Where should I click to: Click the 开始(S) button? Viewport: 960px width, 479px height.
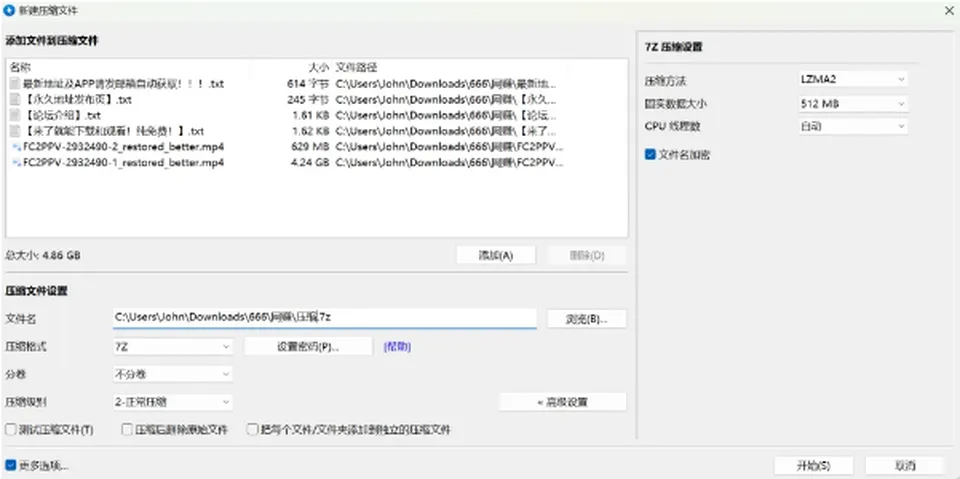[x=814, y=466]
